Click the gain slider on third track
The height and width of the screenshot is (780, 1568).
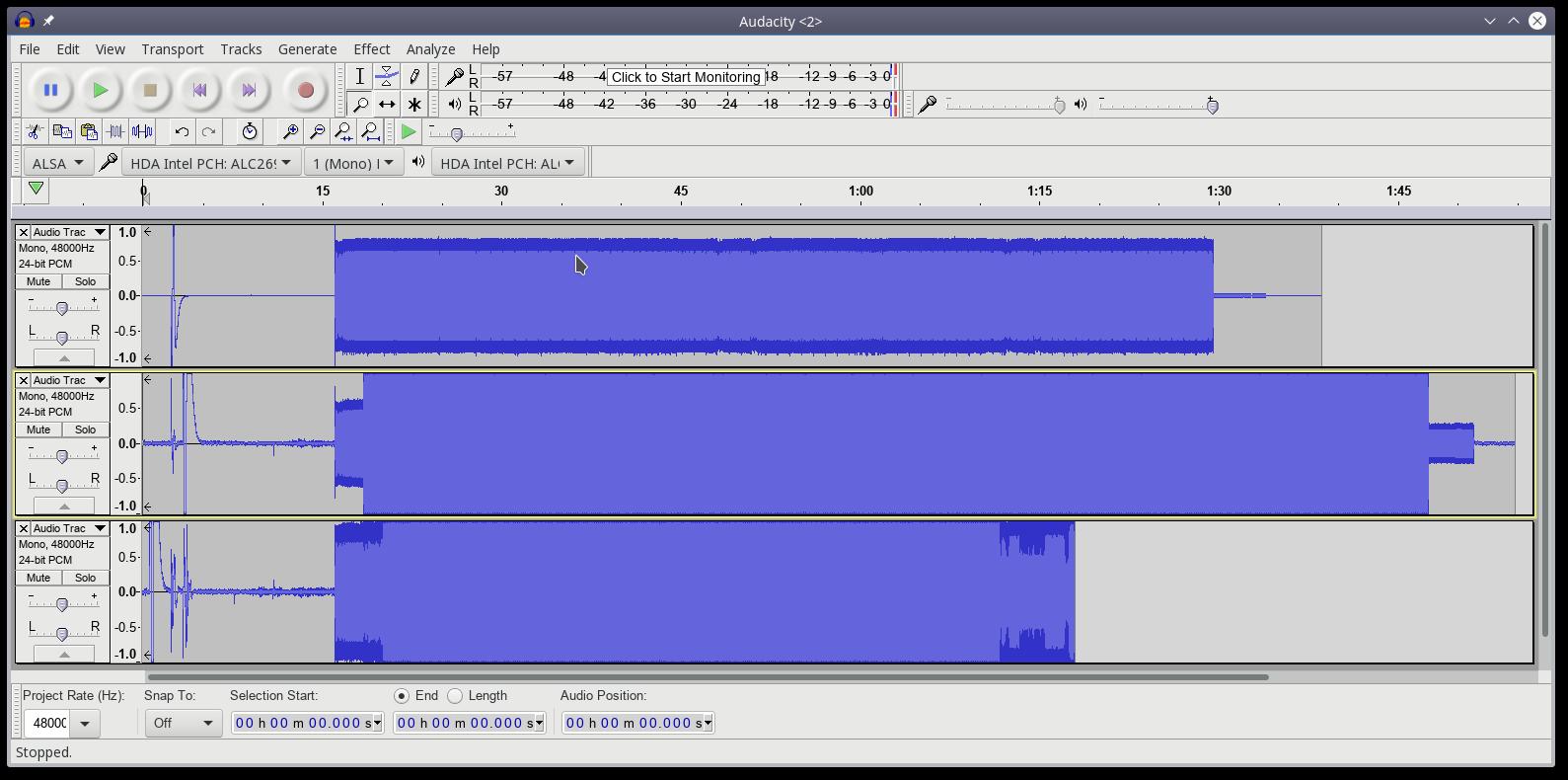click(x=62, y=604)
